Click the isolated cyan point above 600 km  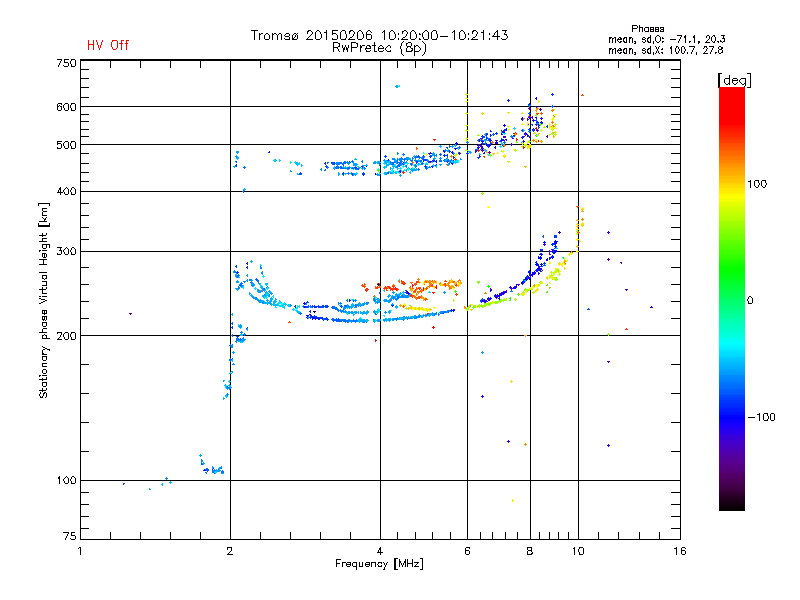point(397,86)
